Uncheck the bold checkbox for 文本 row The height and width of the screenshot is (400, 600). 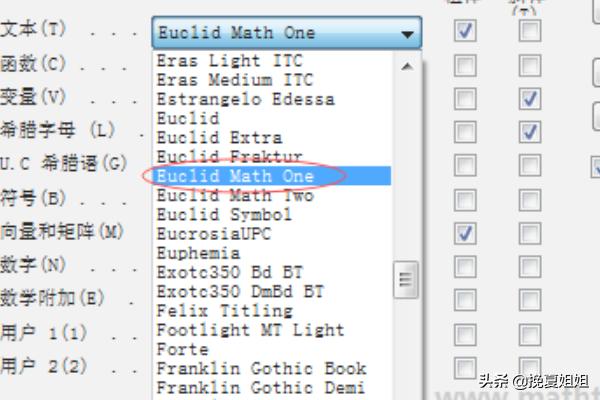[465, 32]
